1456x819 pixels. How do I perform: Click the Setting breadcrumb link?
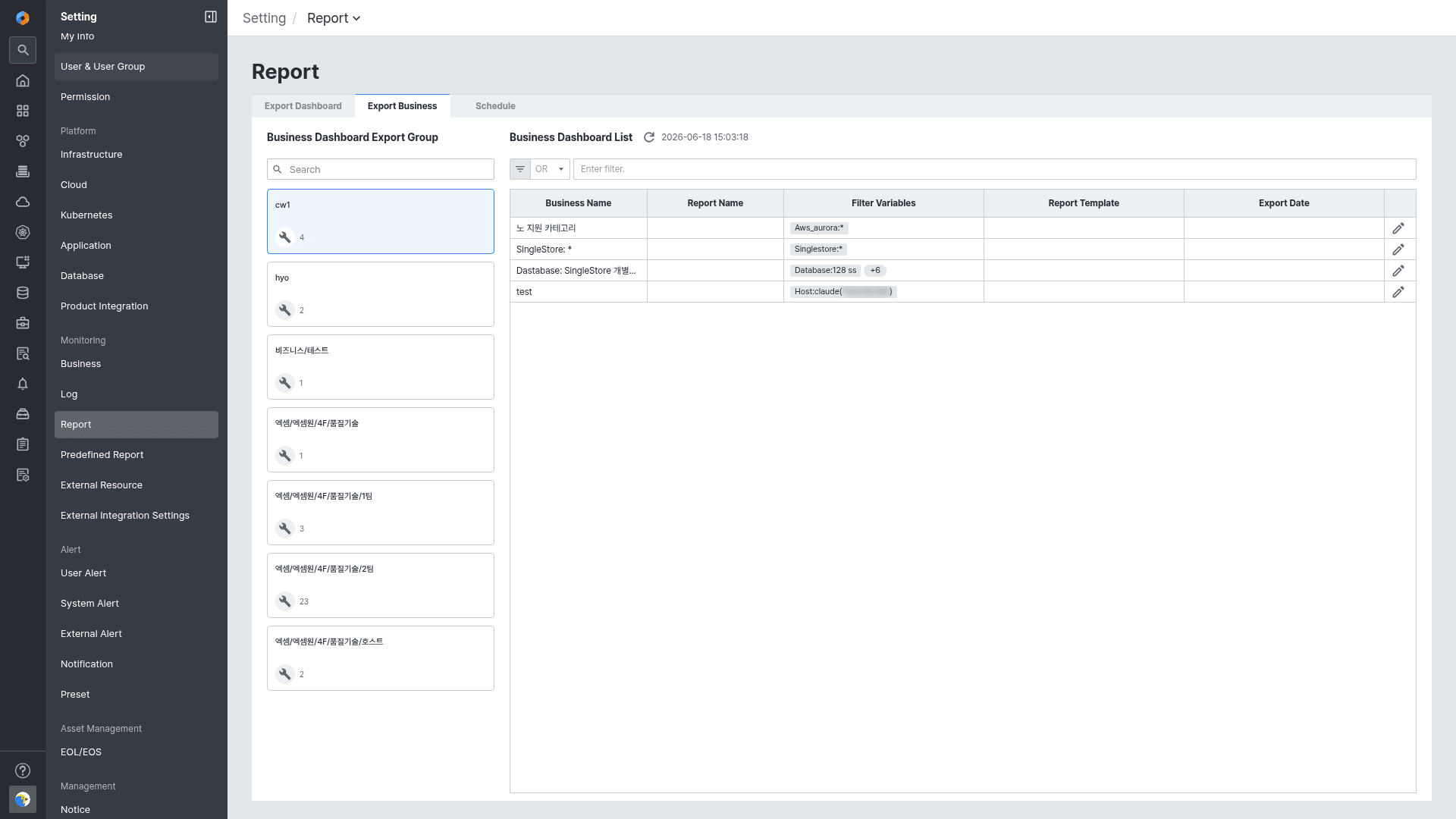tap(264, 18)
